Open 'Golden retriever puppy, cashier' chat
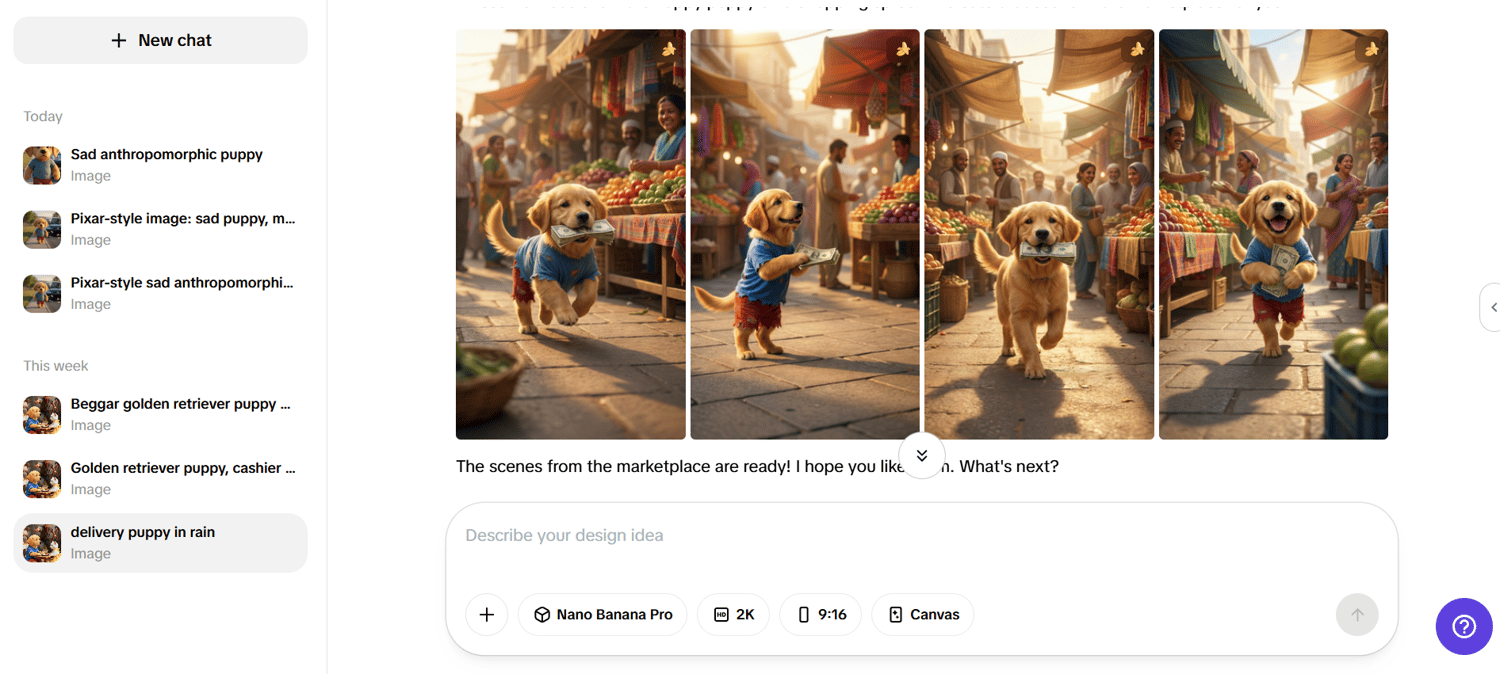This screenshot has width=1500, height=674. pos(160,478)
